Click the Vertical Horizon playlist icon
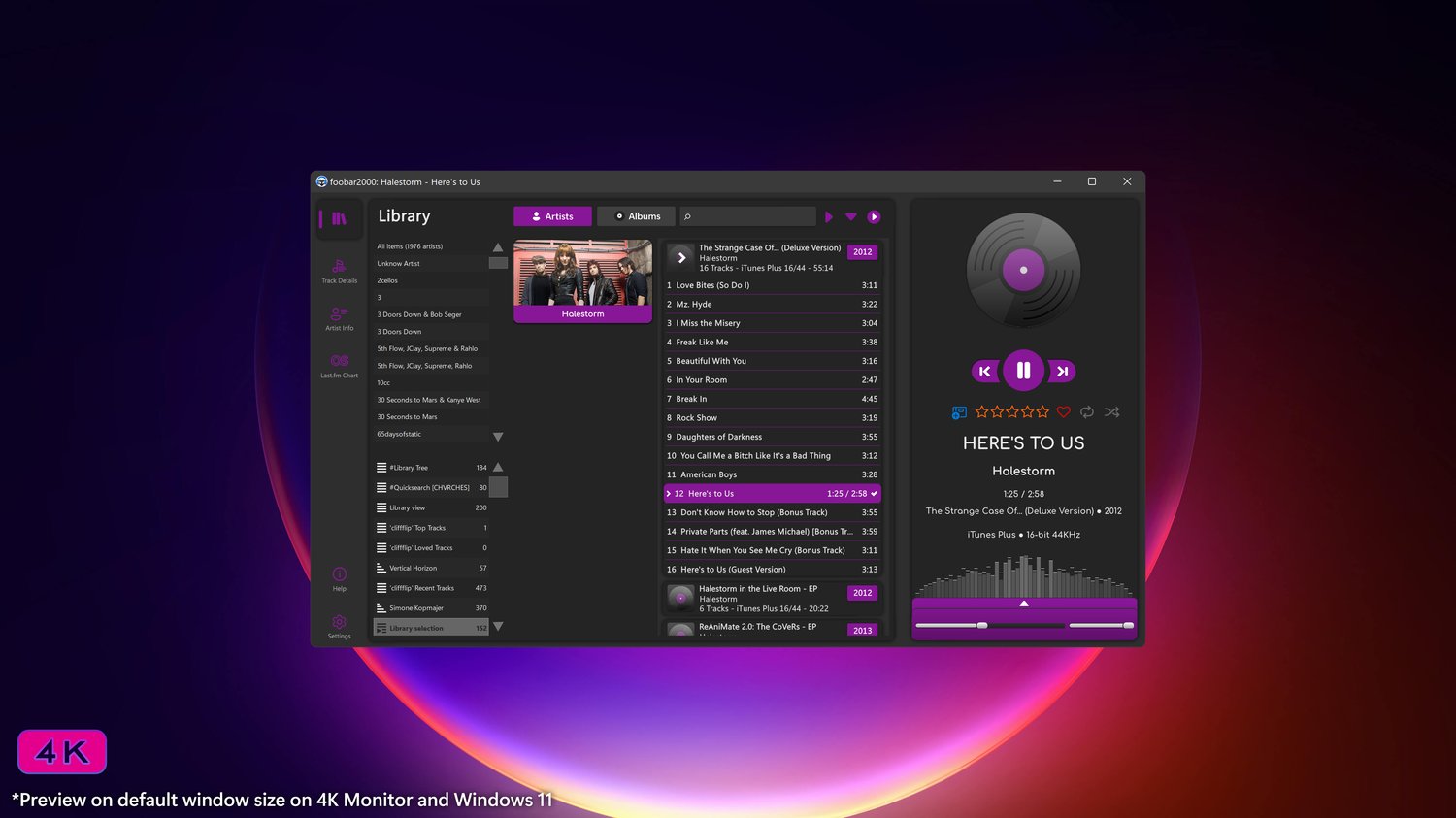The image size is (1456, 818). pos(381,568)
